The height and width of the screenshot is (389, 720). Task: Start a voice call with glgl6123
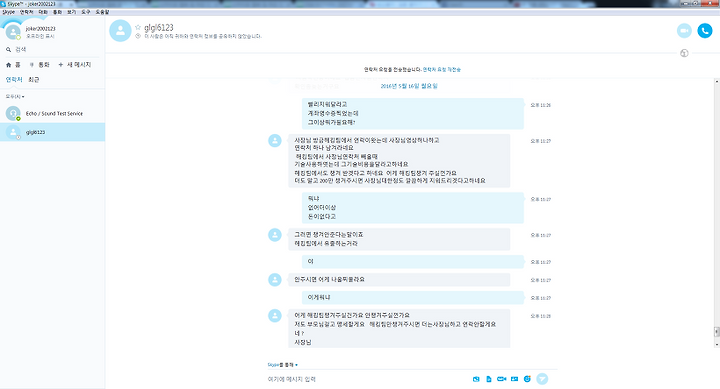pyautogui.click(x=704, y=31)
